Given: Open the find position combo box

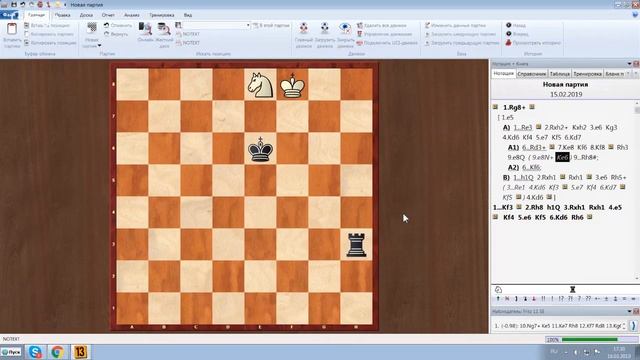Looking at the screenshot, I should tap(216, 25).
